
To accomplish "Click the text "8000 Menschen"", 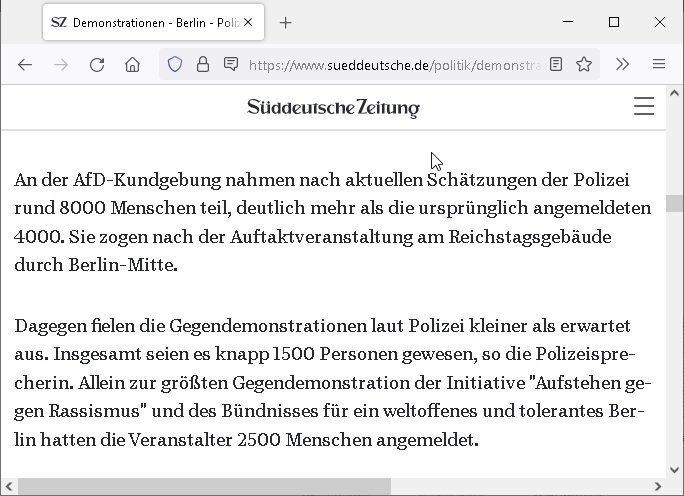I will [x=128, y=208].
